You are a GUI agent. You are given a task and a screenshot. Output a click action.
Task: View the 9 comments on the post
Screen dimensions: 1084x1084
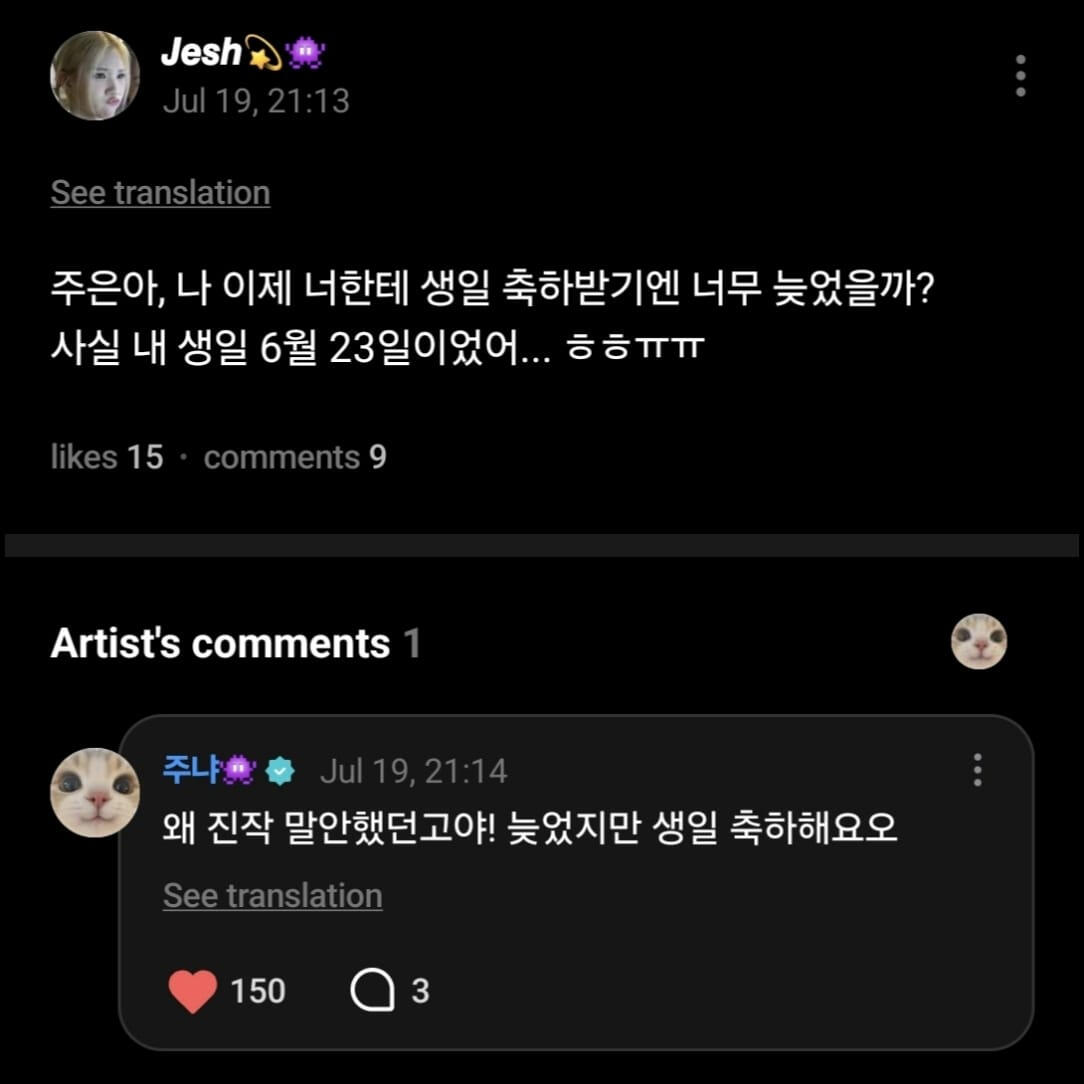coord(295,457)
